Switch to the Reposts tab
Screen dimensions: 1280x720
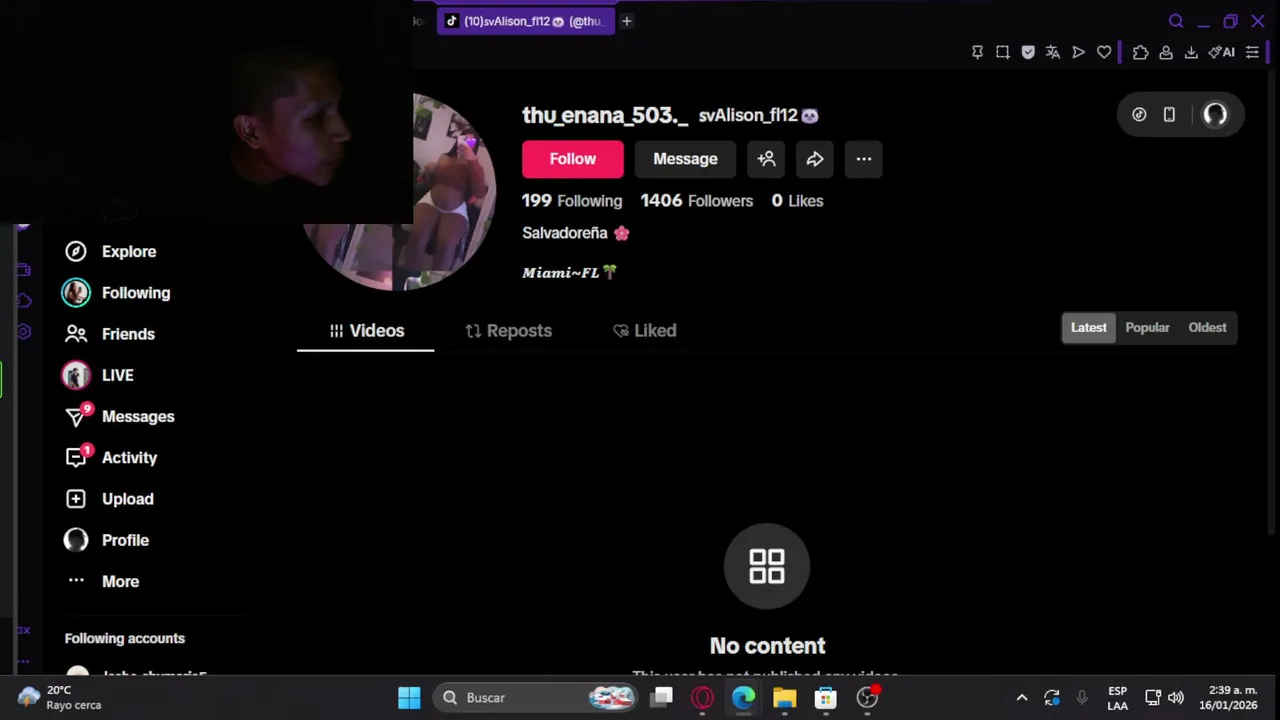pyautogui.click(x=508, y=331)
